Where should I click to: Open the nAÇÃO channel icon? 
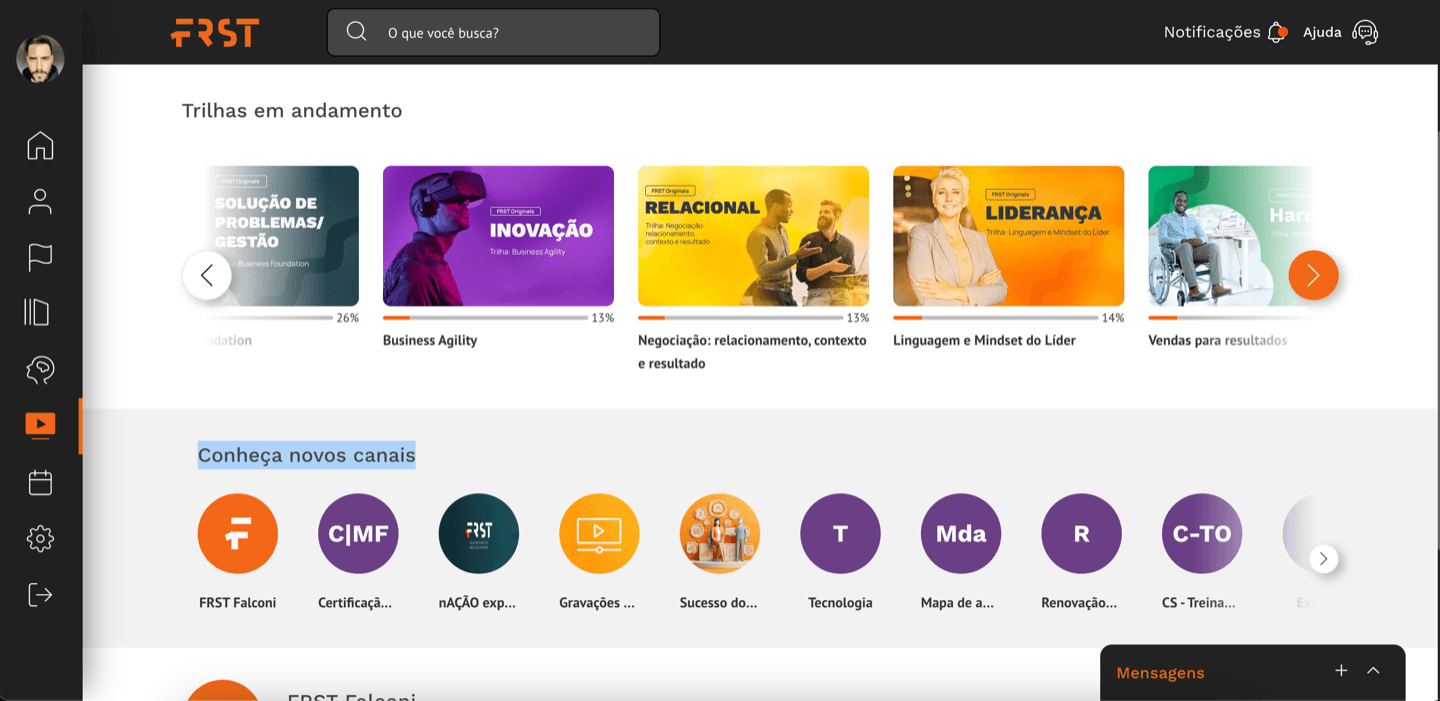coord(479,533)
